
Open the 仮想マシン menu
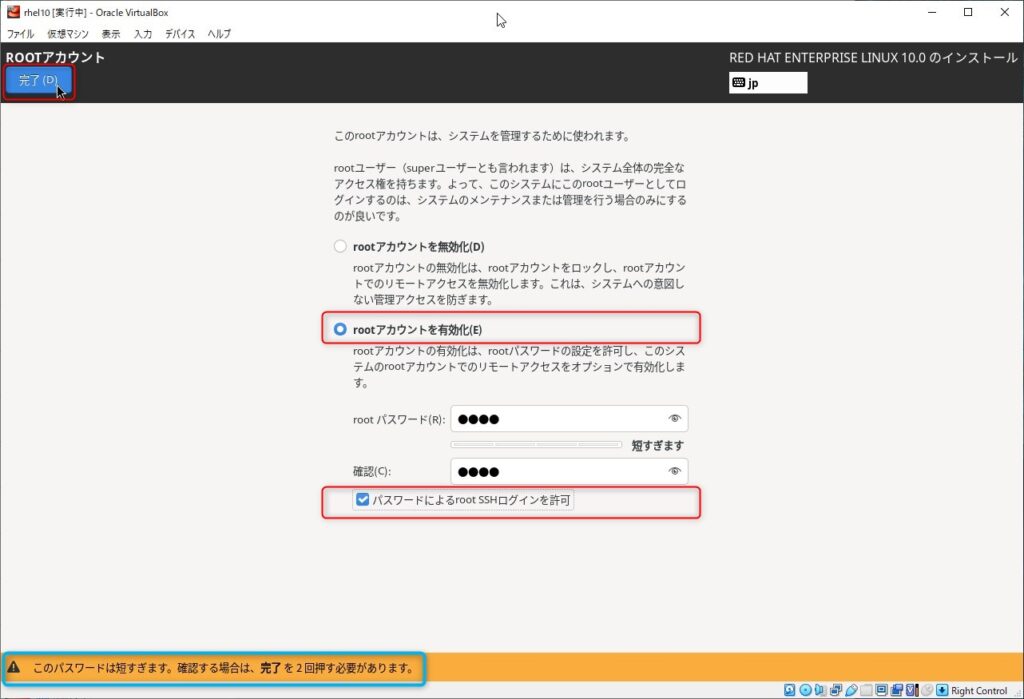tap(68, 34)
